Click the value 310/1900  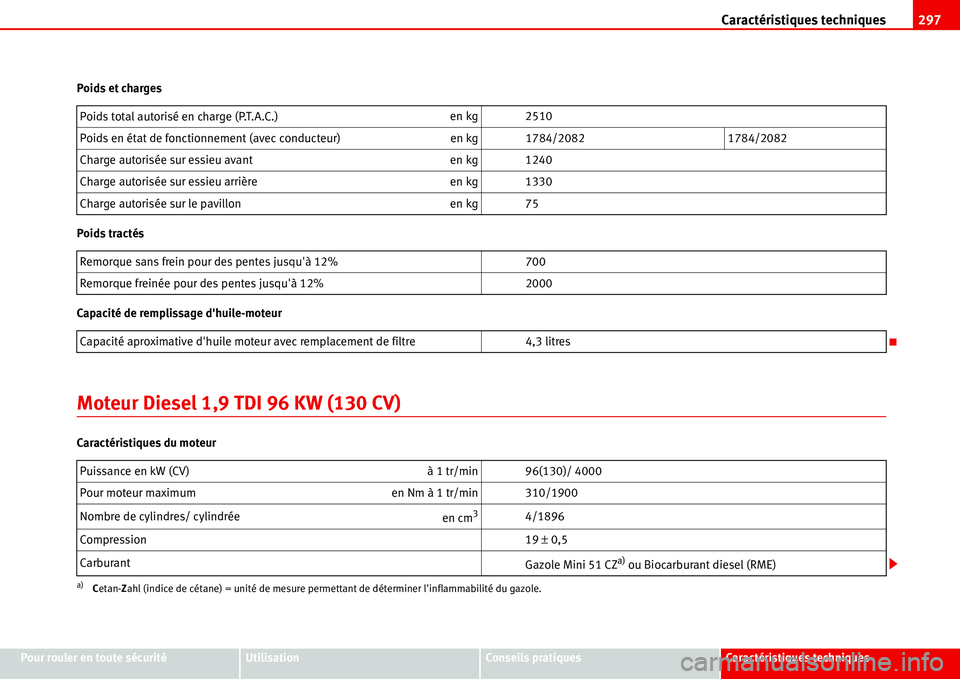pyautogui.click(x=552, y=493)
